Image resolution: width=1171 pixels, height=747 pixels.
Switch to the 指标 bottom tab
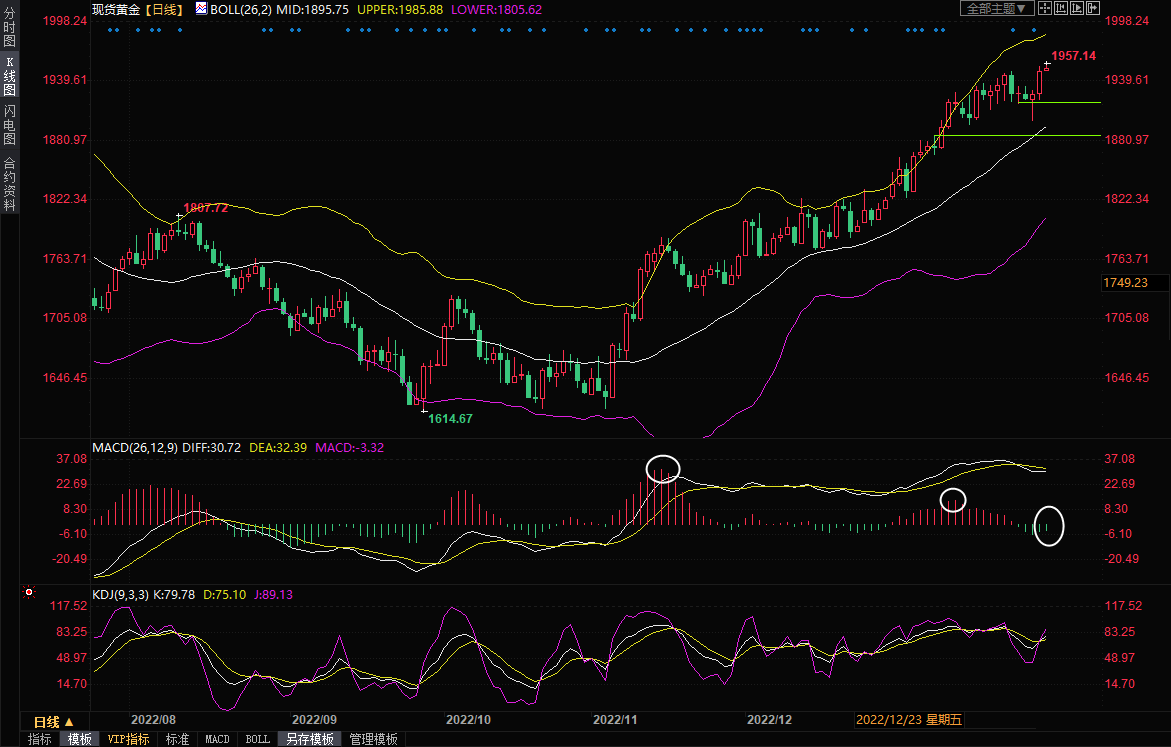pyautogui.click(x=40, y=739)
